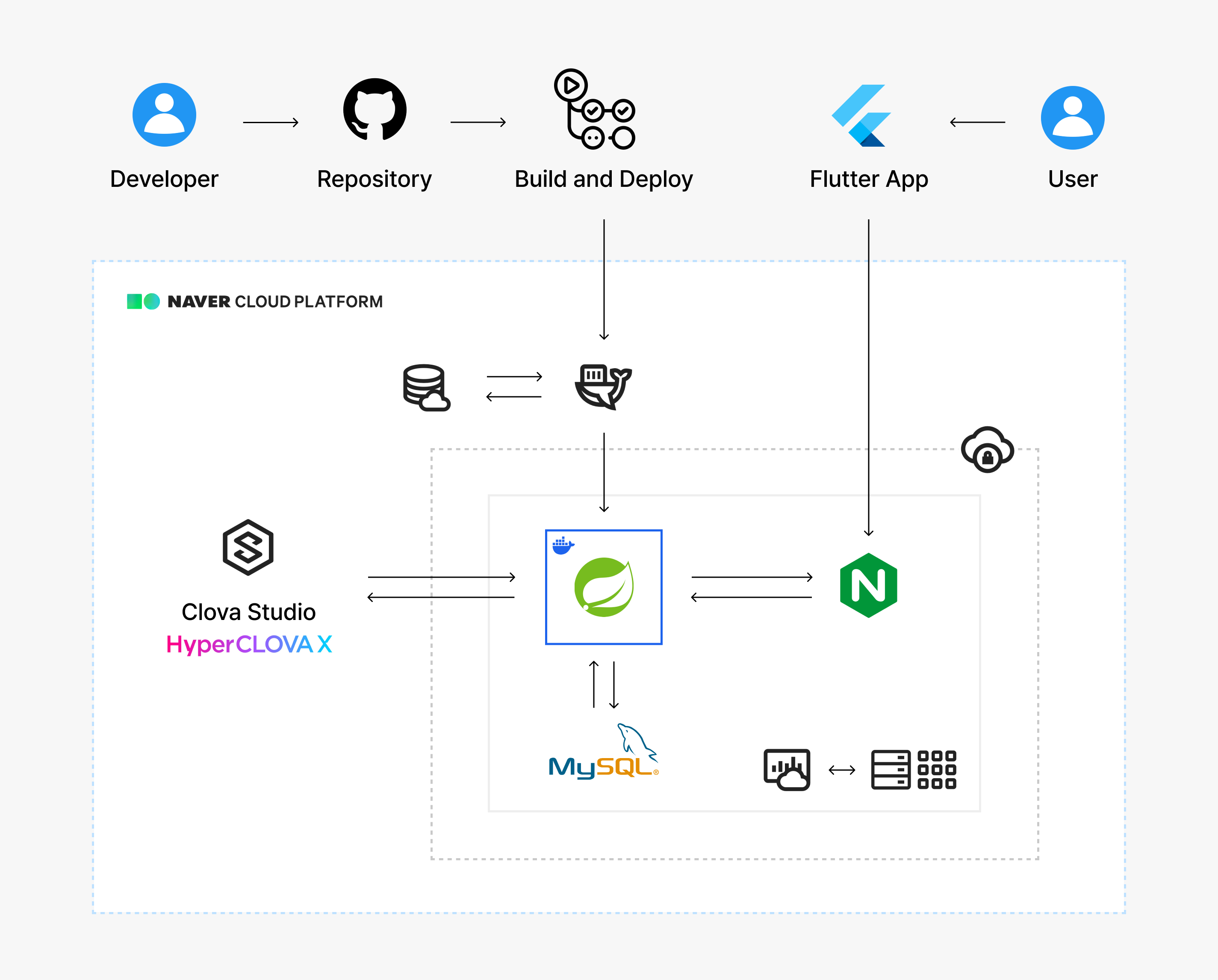Click the 'NAVER CLOUD PLATFORM' text
The height and width of the screenshot is (980, 1218).
coord(275,302)
